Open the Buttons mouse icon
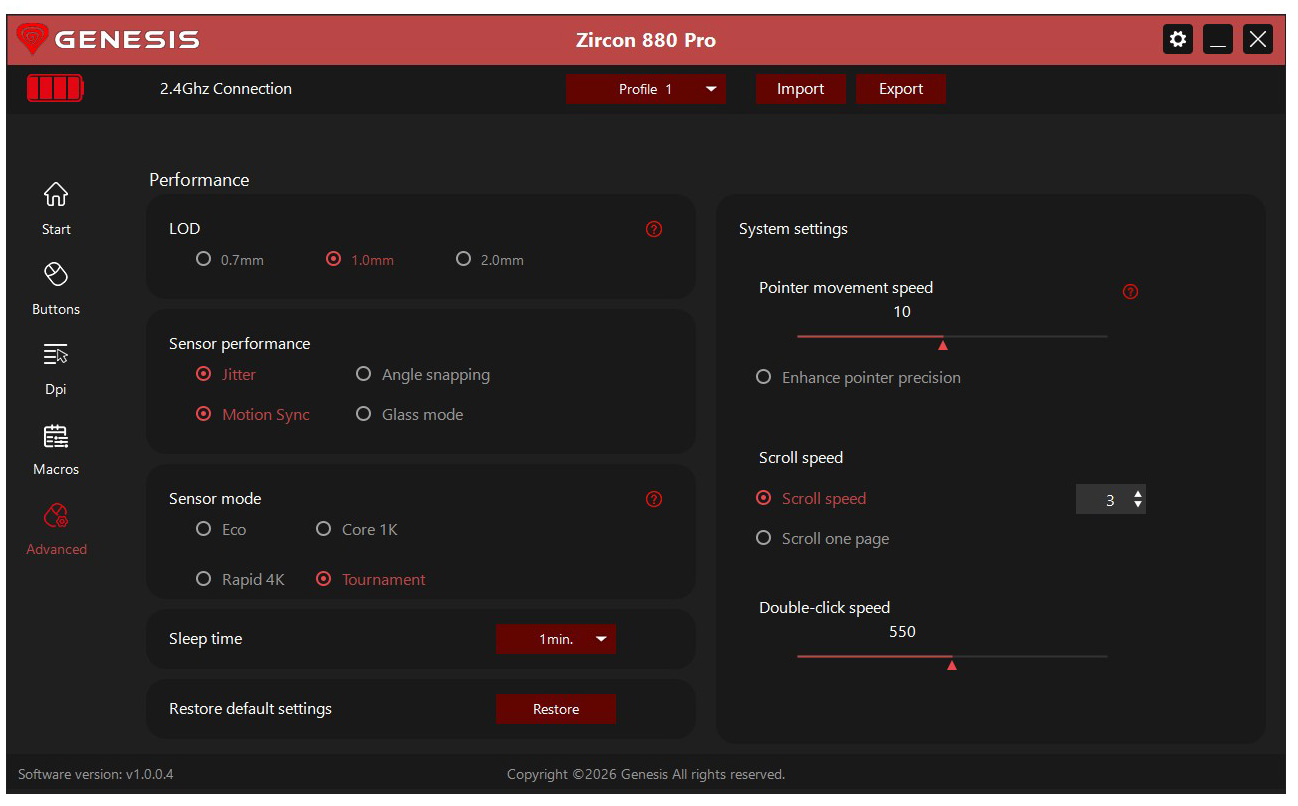This screenshot has height=806, width=1298. pos(56,274)
